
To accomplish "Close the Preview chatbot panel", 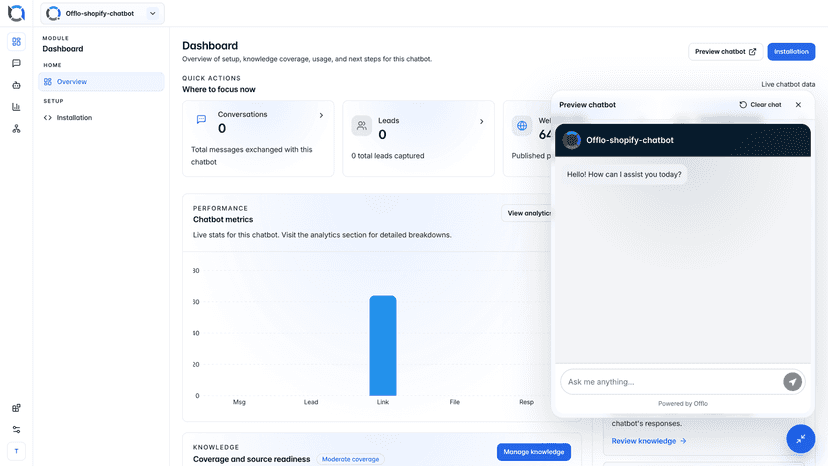I will (x=798, y=105).
